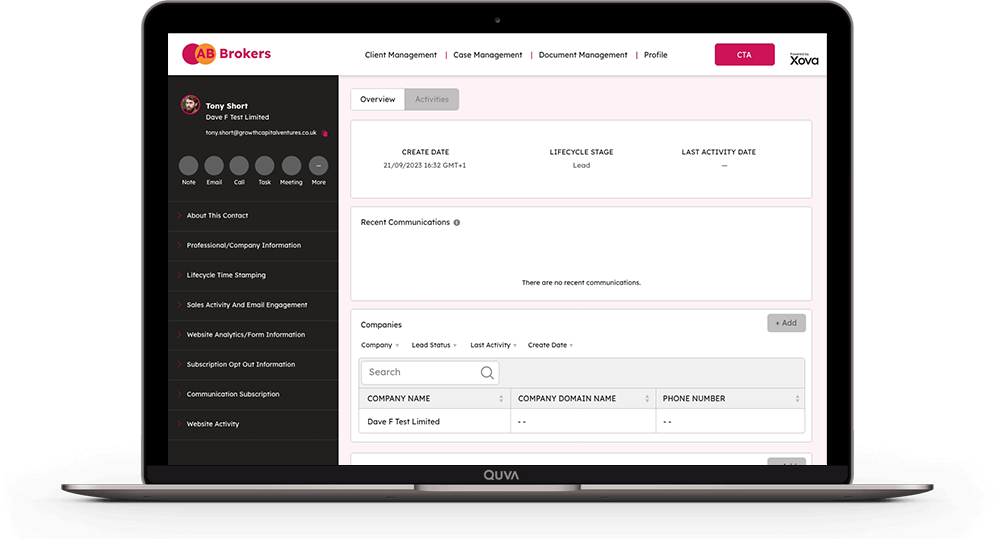Open Case Management menu
This screenshot has height=539, width=1000.
coord(487,55)
